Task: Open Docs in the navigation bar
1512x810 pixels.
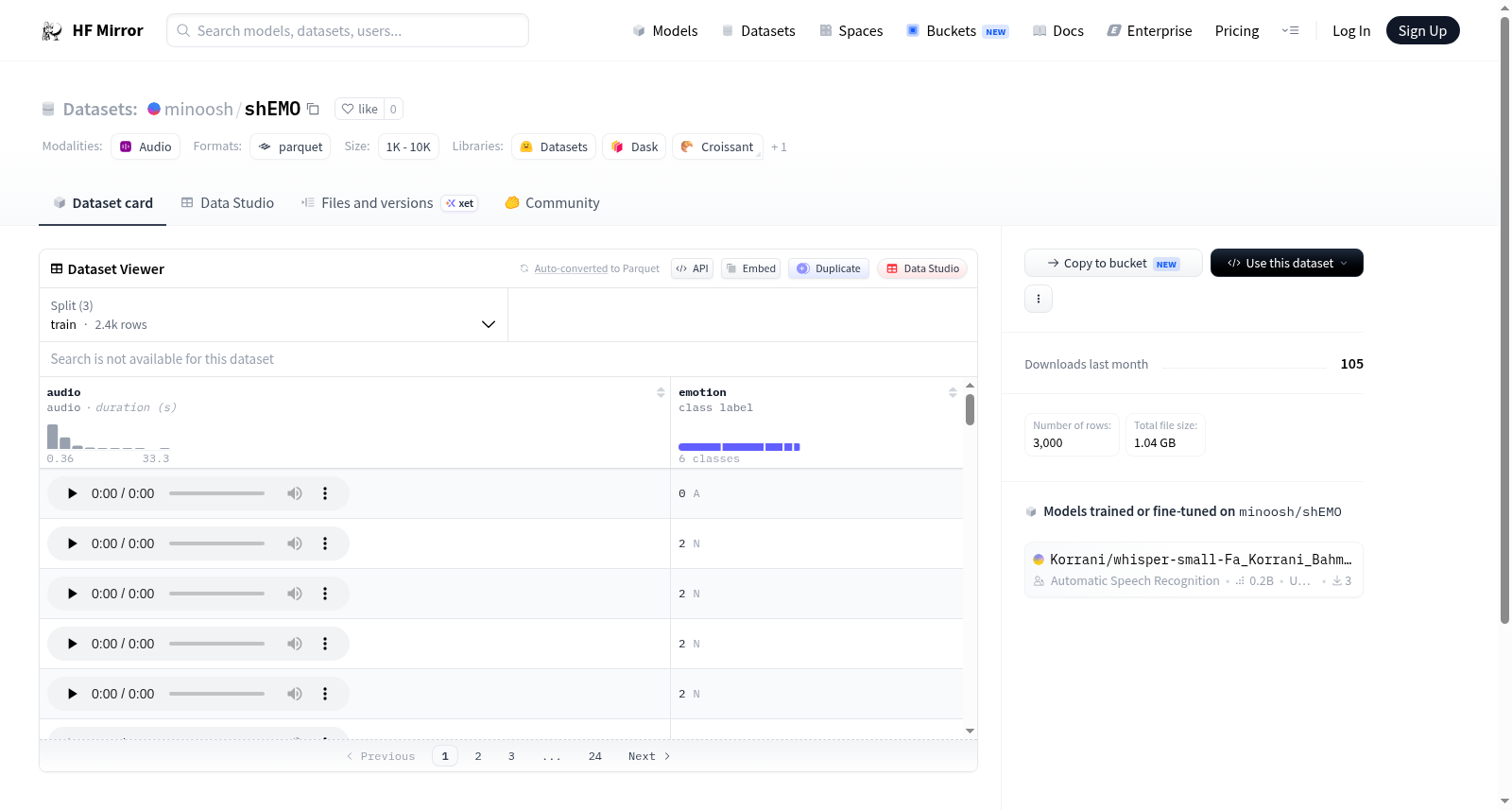Action: pos(1058,31)
